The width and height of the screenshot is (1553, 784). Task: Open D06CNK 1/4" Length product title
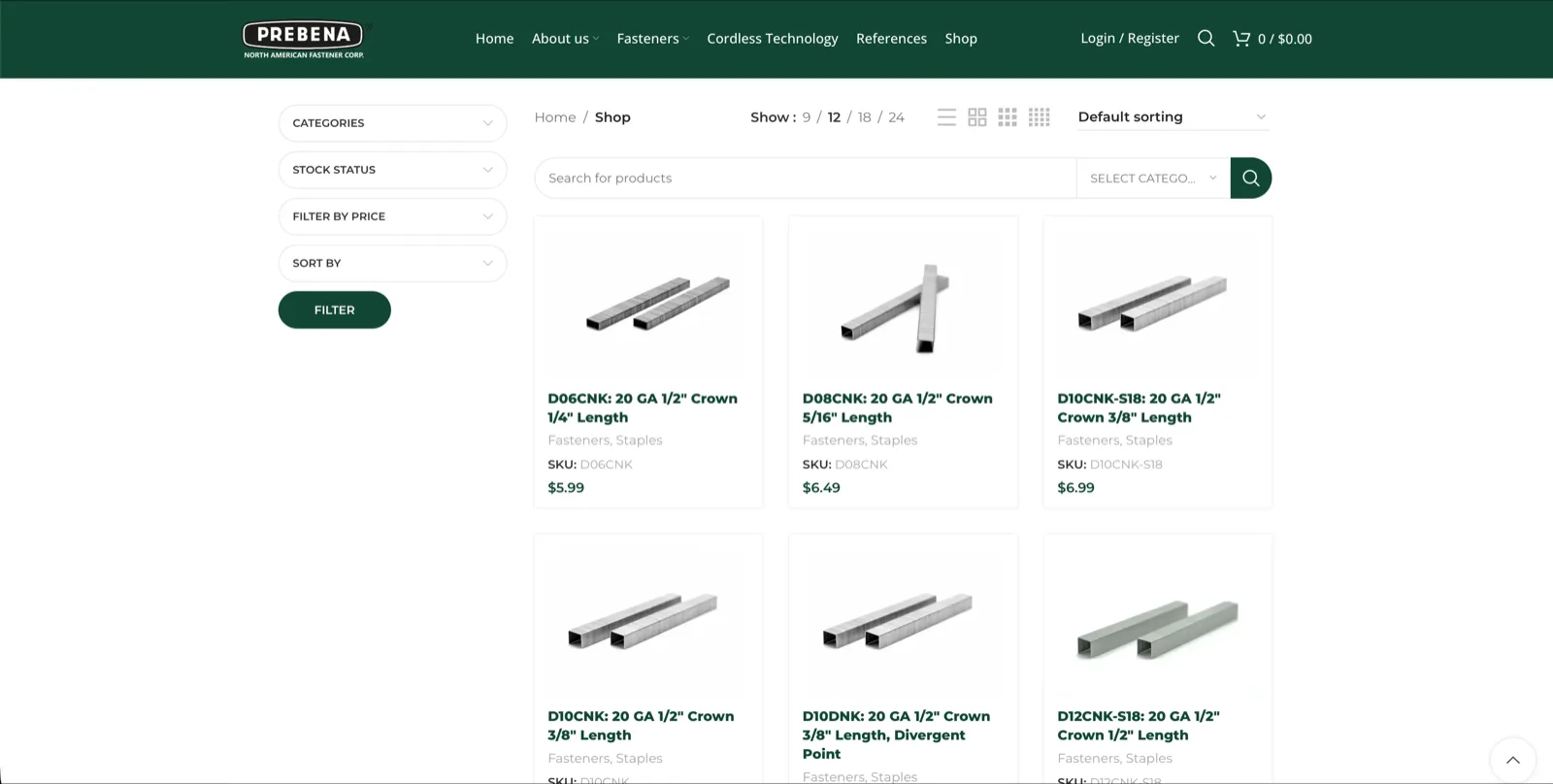tap(643, 408)
